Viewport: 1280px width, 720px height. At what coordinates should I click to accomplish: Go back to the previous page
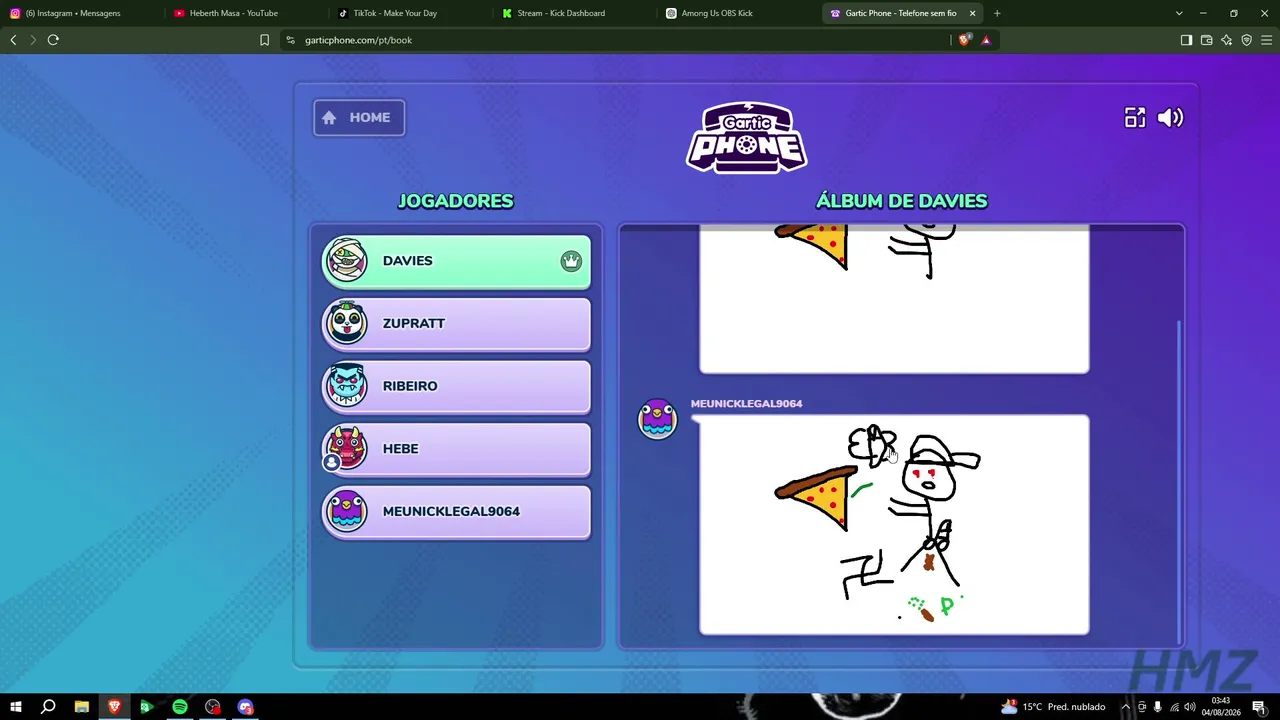(13, 40)
